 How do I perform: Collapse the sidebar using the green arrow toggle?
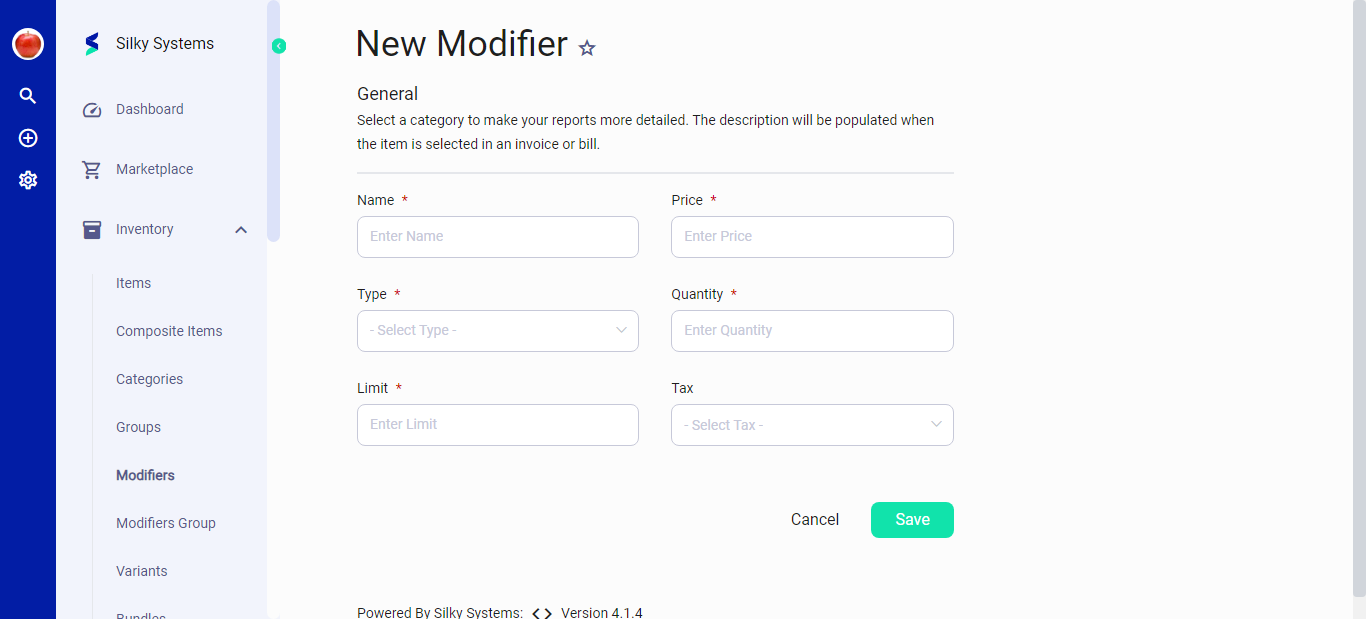[x=278, y=45]
